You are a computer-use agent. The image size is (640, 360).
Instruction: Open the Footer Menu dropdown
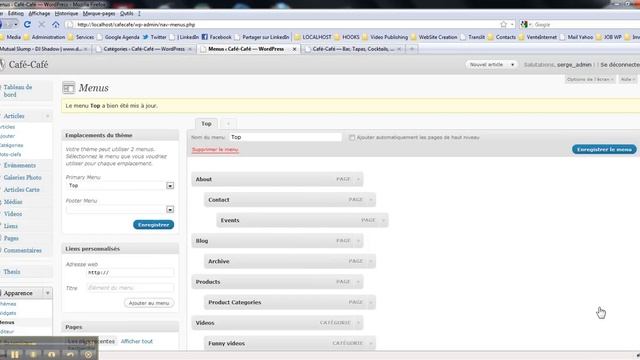click(170, 209)
